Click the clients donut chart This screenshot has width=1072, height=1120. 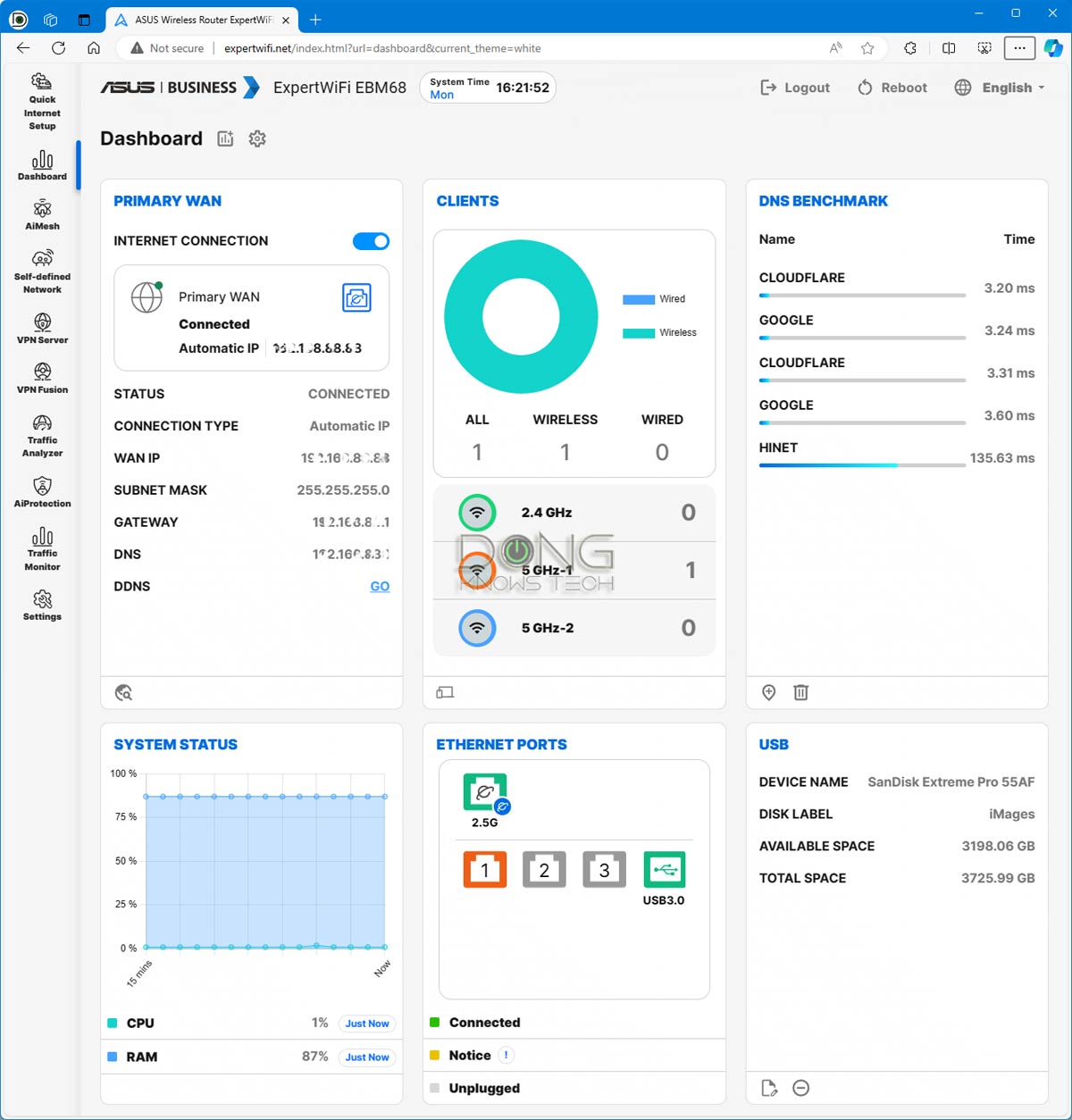pos(521,316)
